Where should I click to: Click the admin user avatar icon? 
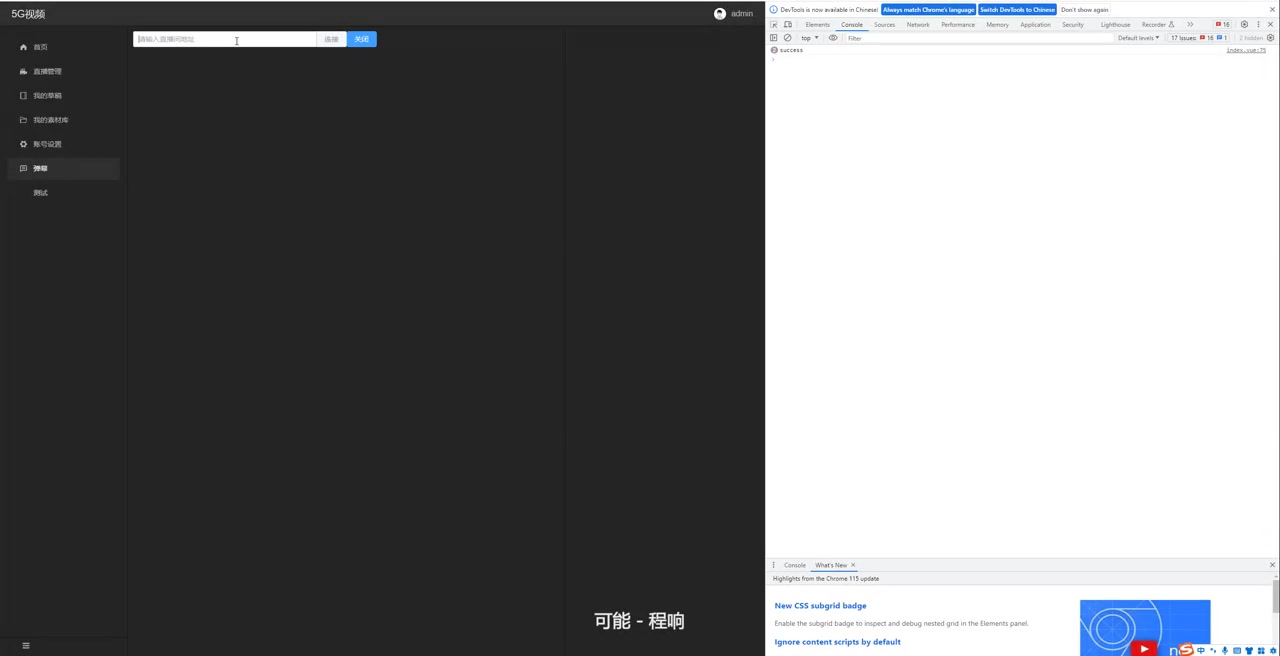pos(719,14)
